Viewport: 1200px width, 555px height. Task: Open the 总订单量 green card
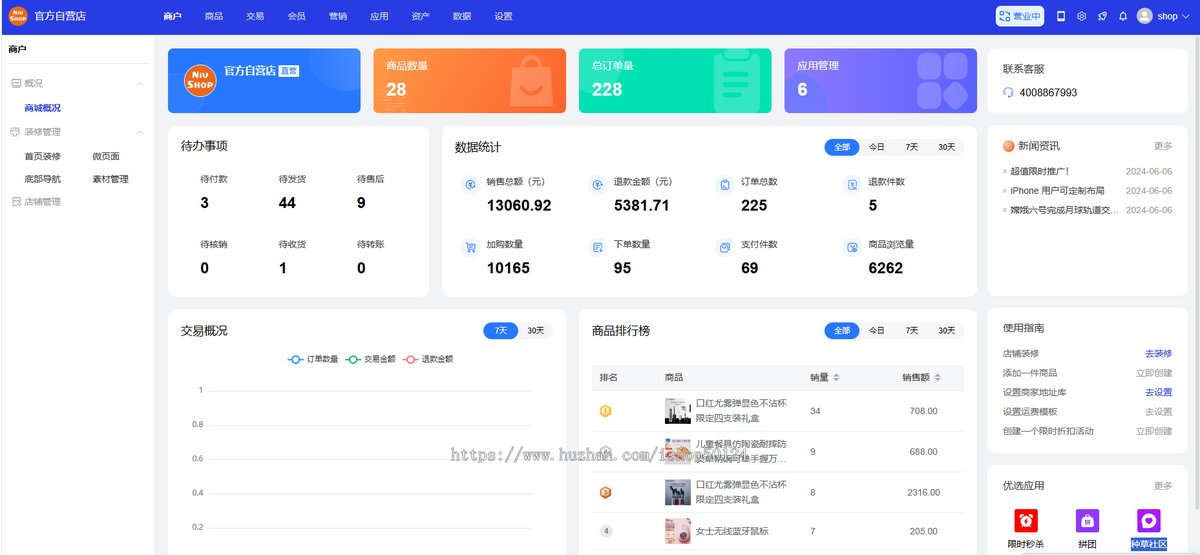click(x=675, y=81)
